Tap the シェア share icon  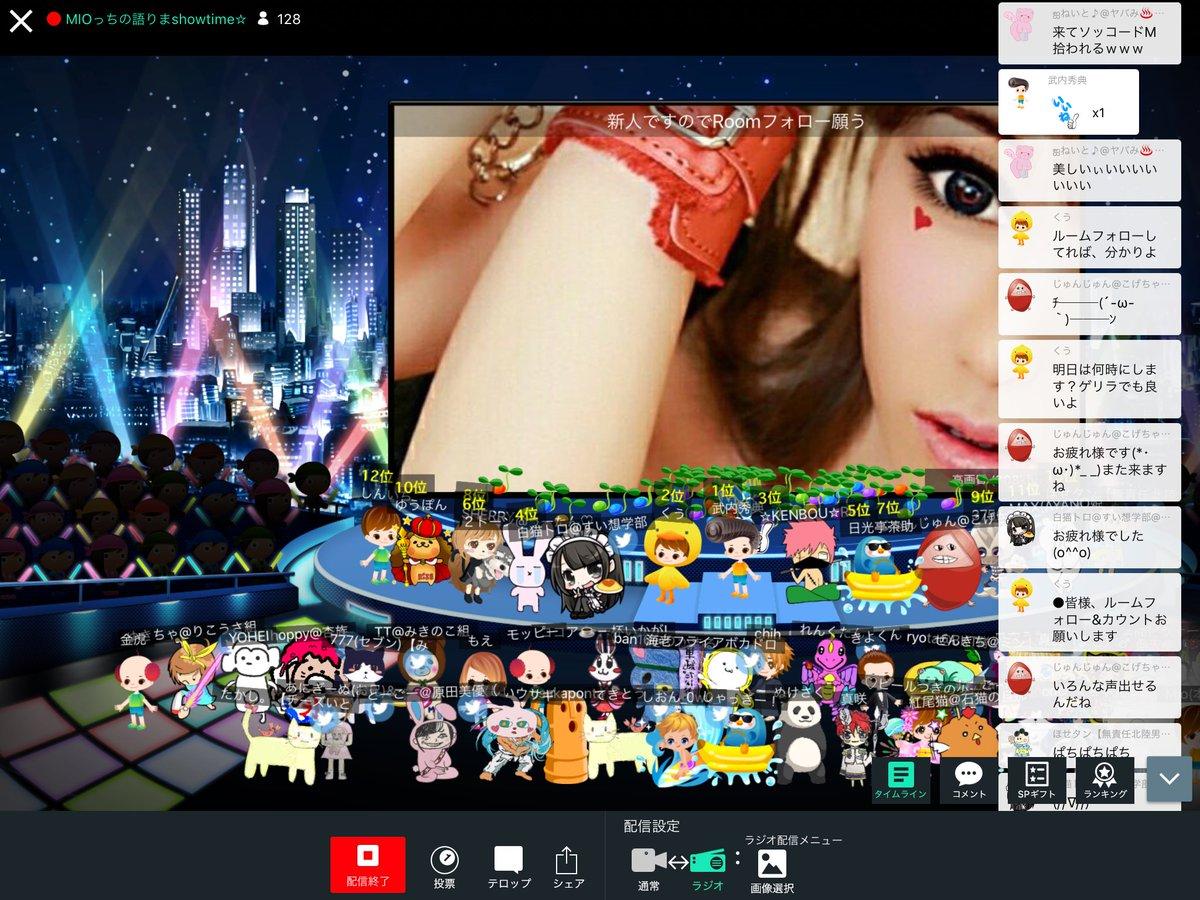pos(567,866)
